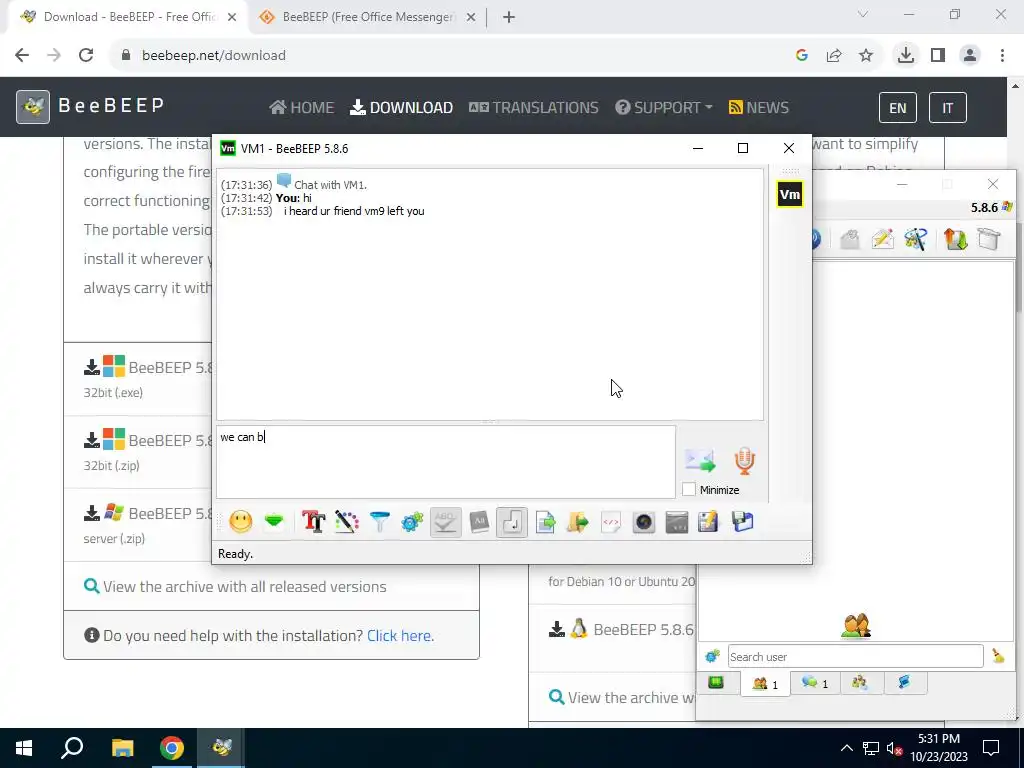Send message with envelope arrow button
Viewport: 1024px width, 768px height.
point(700,460)
